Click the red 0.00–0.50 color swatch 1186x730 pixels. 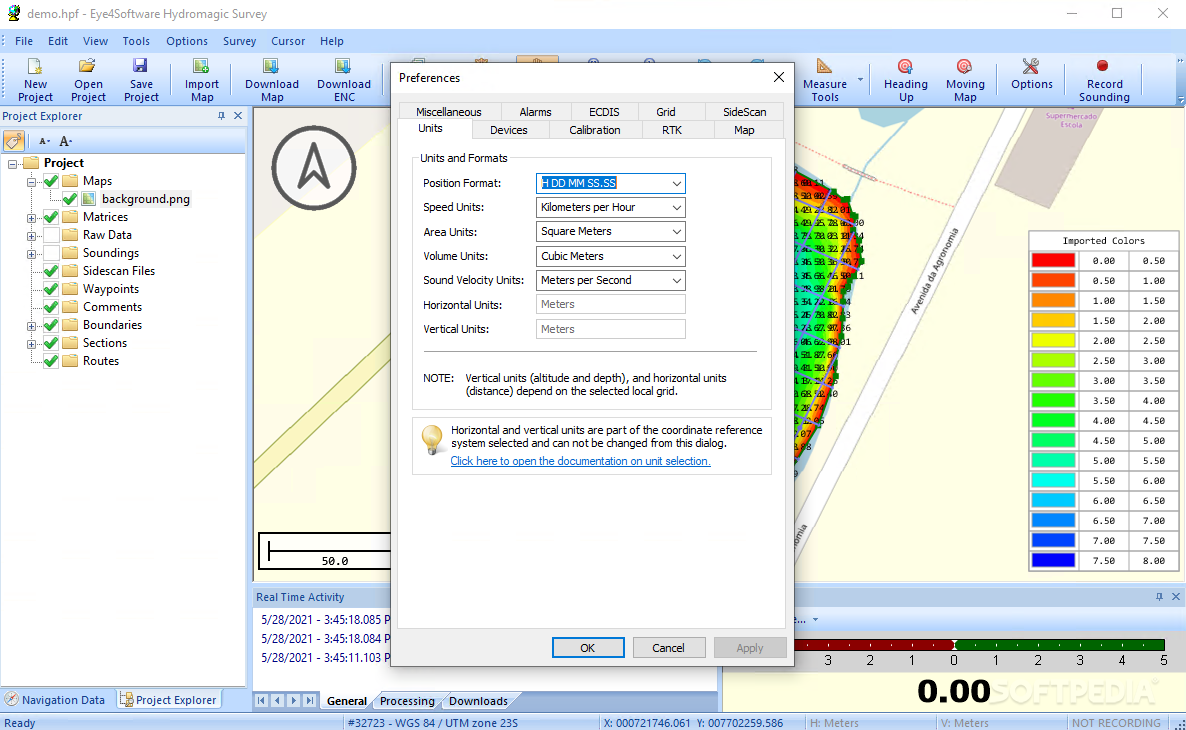1053,260
